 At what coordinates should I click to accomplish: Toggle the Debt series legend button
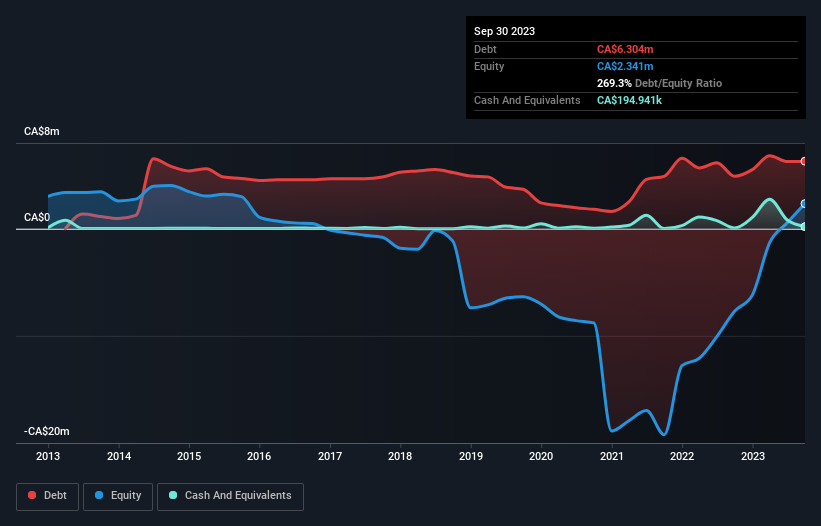(x=47, y=496)
